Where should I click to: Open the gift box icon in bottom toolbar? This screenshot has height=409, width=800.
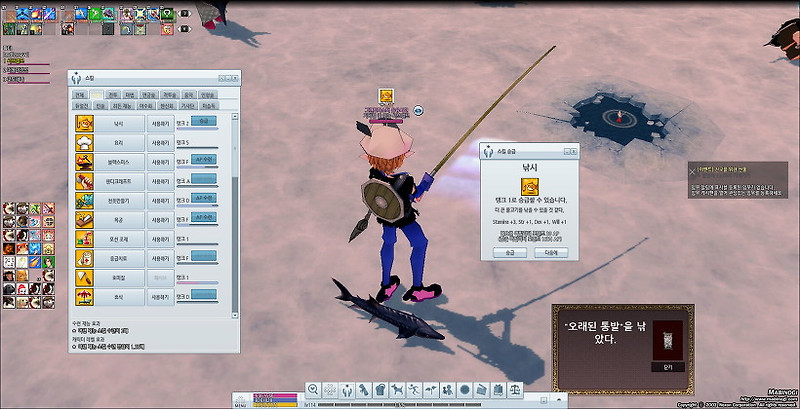point(498,390)
